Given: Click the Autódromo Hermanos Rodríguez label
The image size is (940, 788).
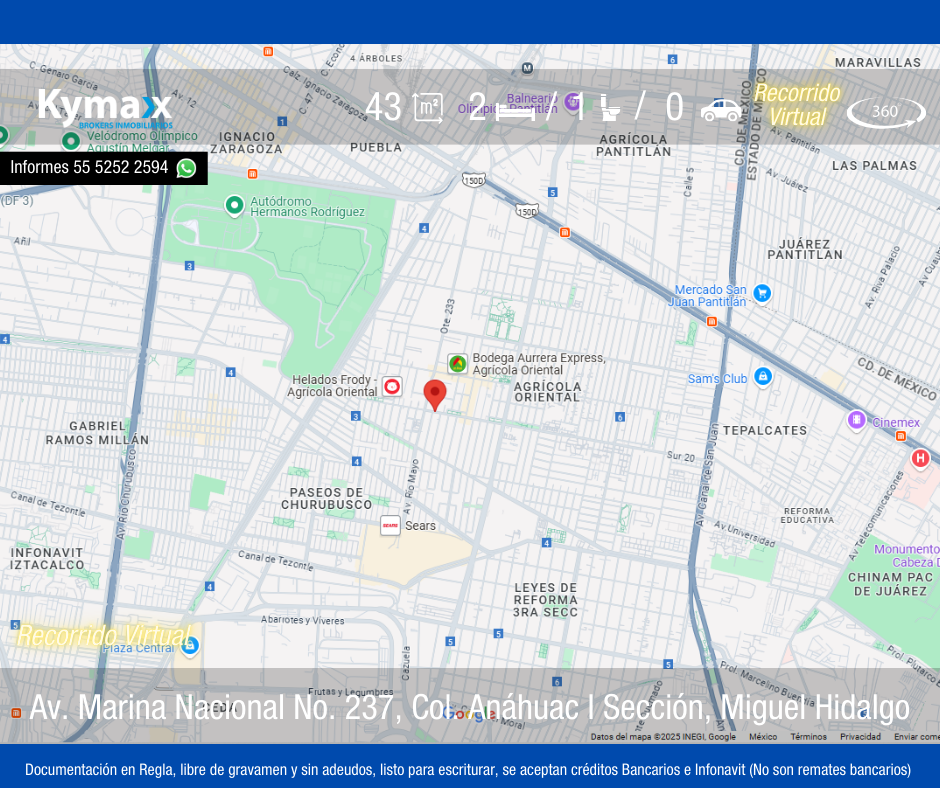Looking at the screenshot, I should click(x=307, y=206).
